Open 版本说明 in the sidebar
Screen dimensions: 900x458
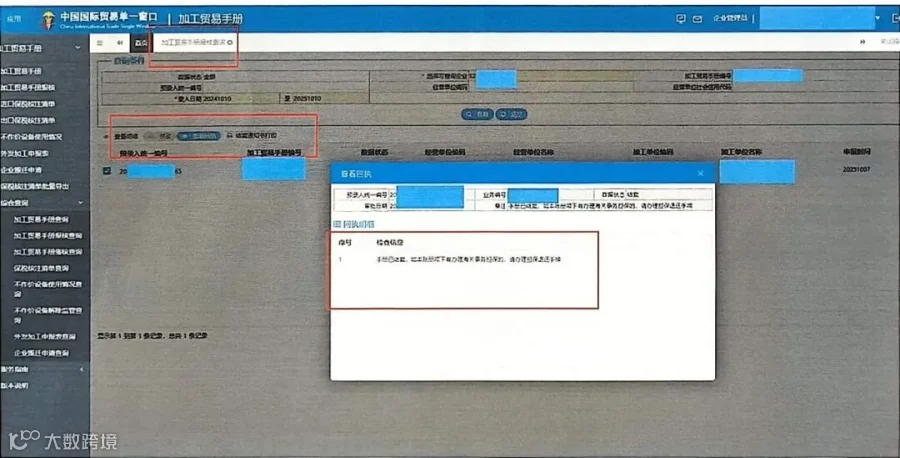[x=14, y=386]
